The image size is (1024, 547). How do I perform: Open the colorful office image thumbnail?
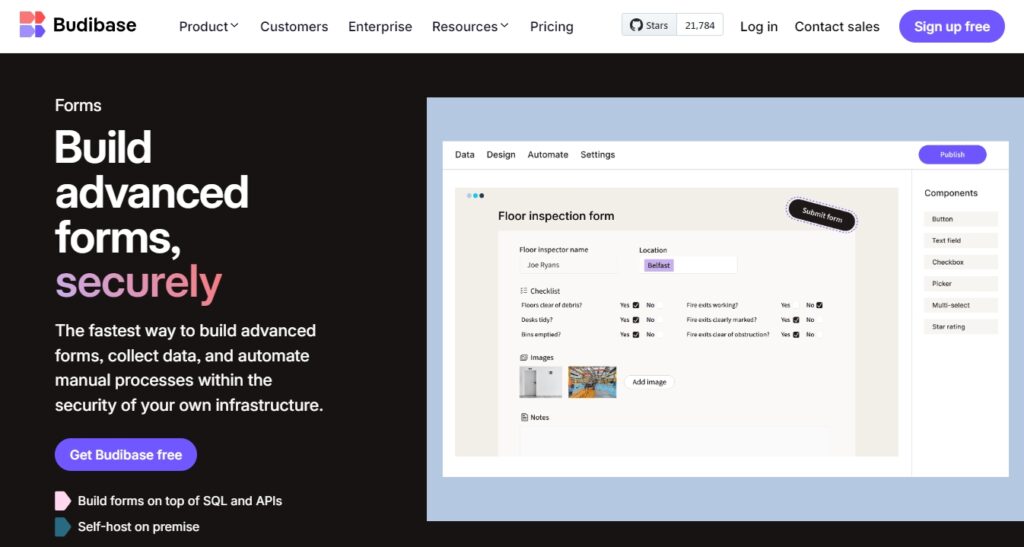point(592,382)
